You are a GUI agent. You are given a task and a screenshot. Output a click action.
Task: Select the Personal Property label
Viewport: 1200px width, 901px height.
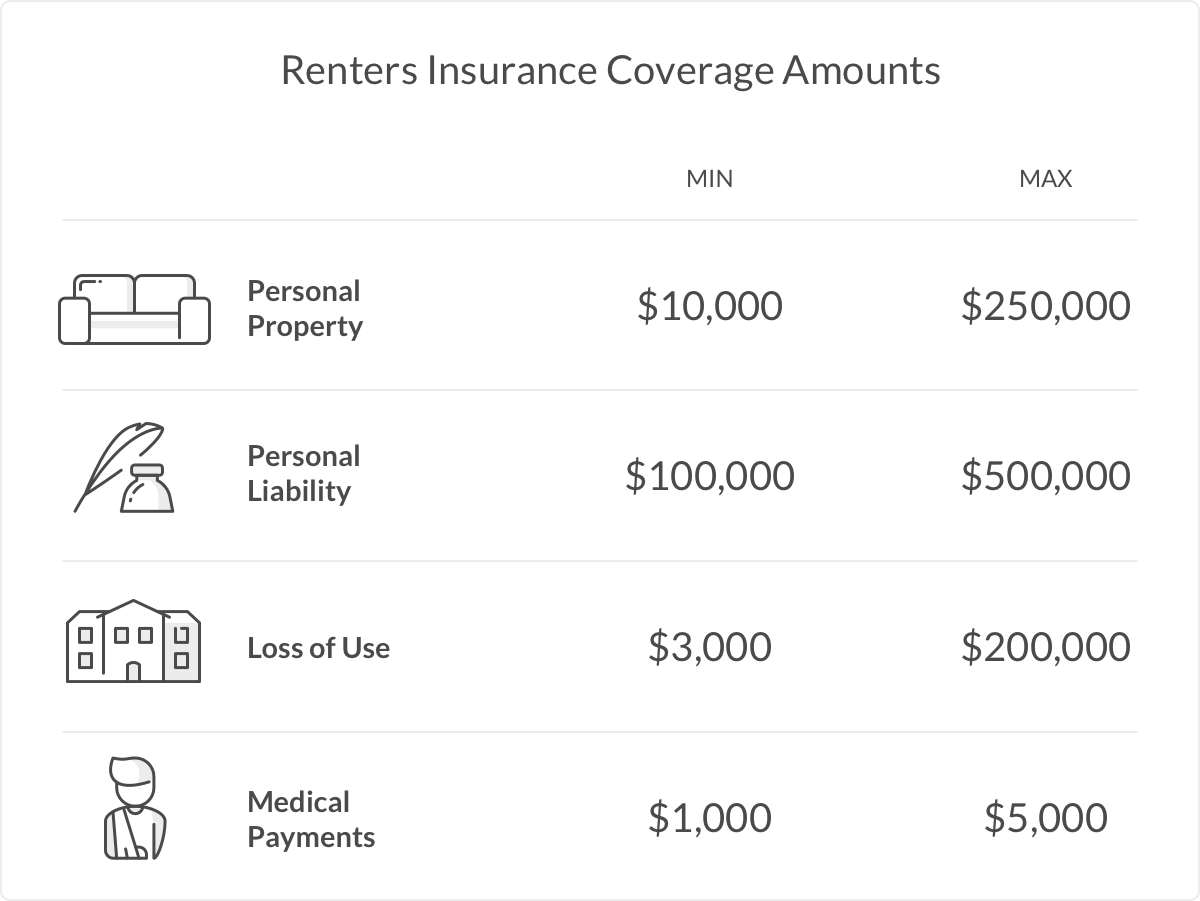point(304,309)
